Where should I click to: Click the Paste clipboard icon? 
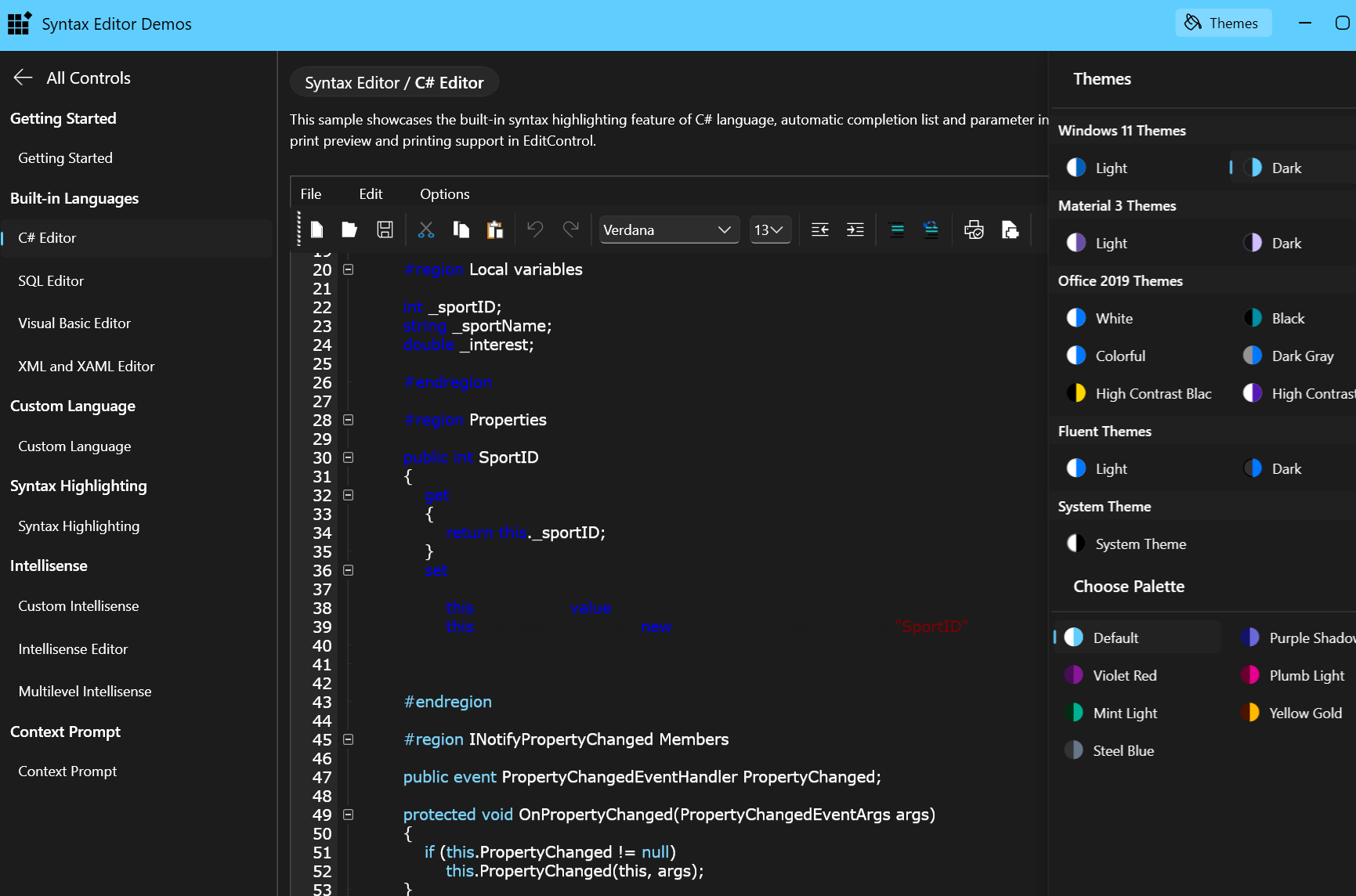(494, 229)
